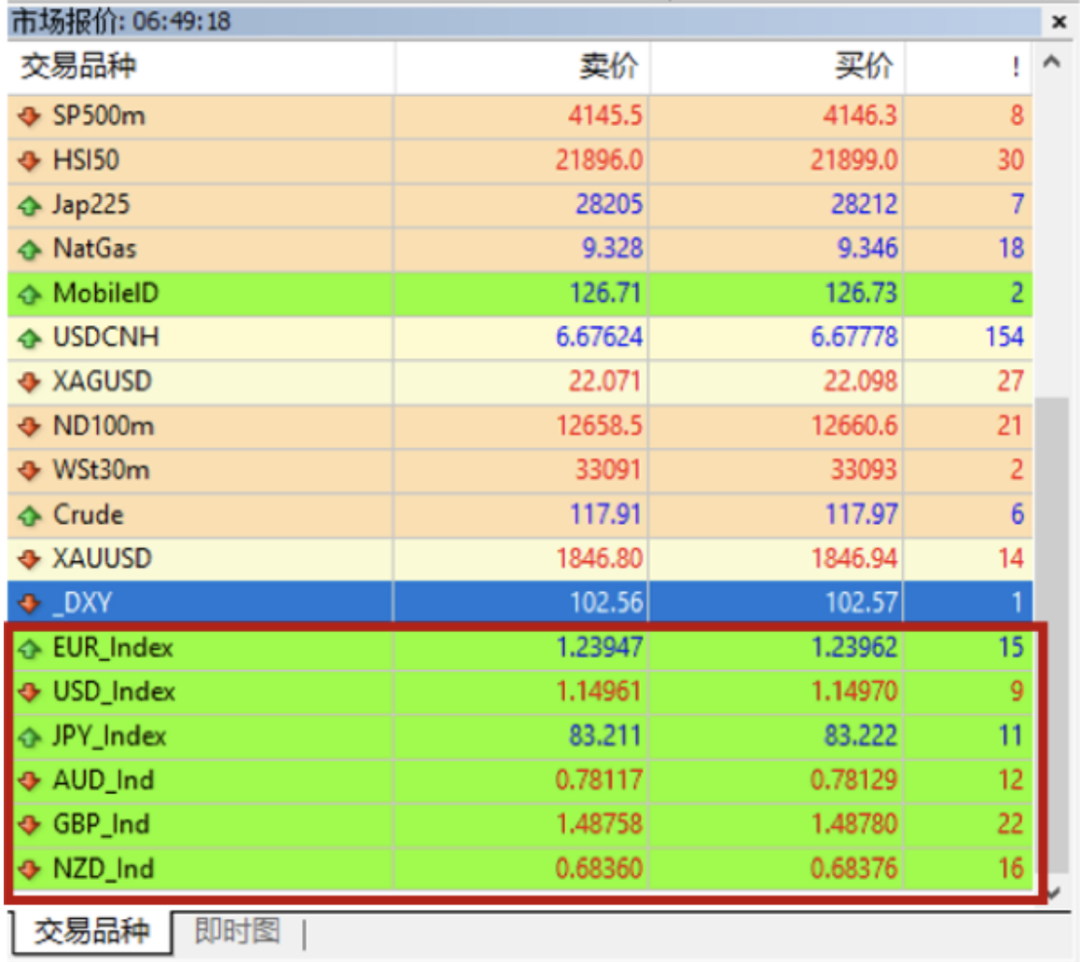Click the up arrow icon beside JPY_Index

coord(30,737)
